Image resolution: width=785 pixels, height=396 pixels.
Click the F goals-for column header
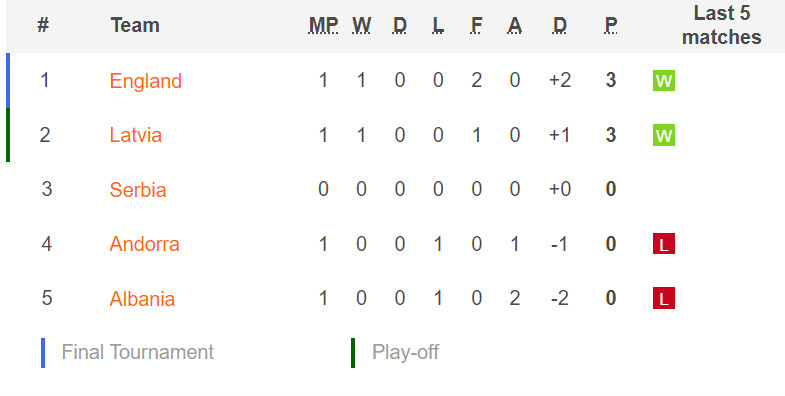(477, 25)
